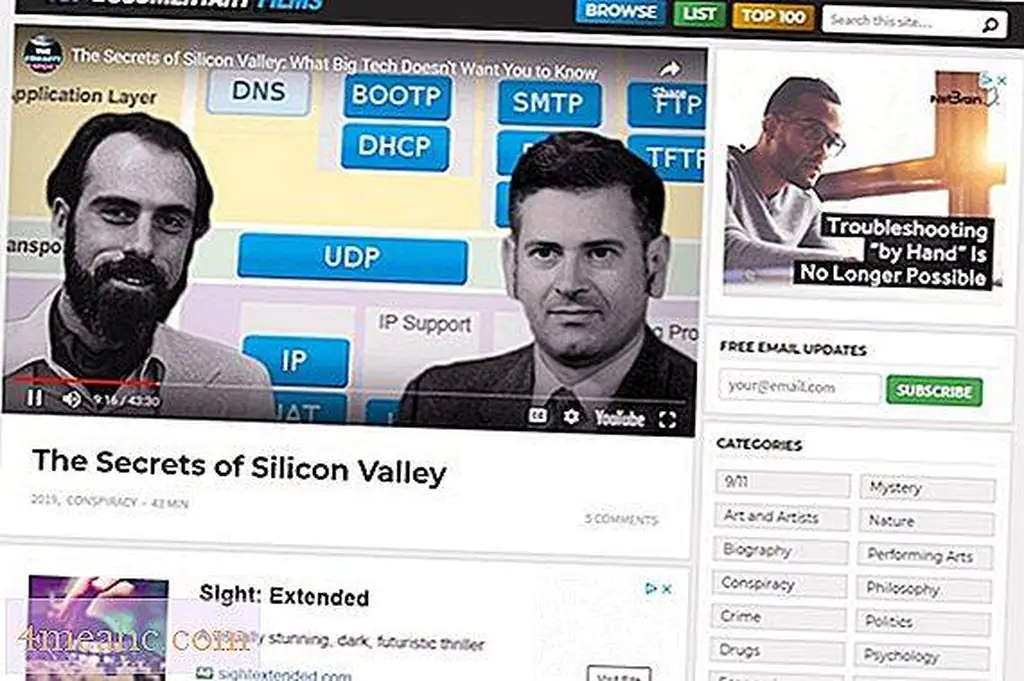Open the 5 Comments link
Screen dimensions: 1024x681
(621, 519)
